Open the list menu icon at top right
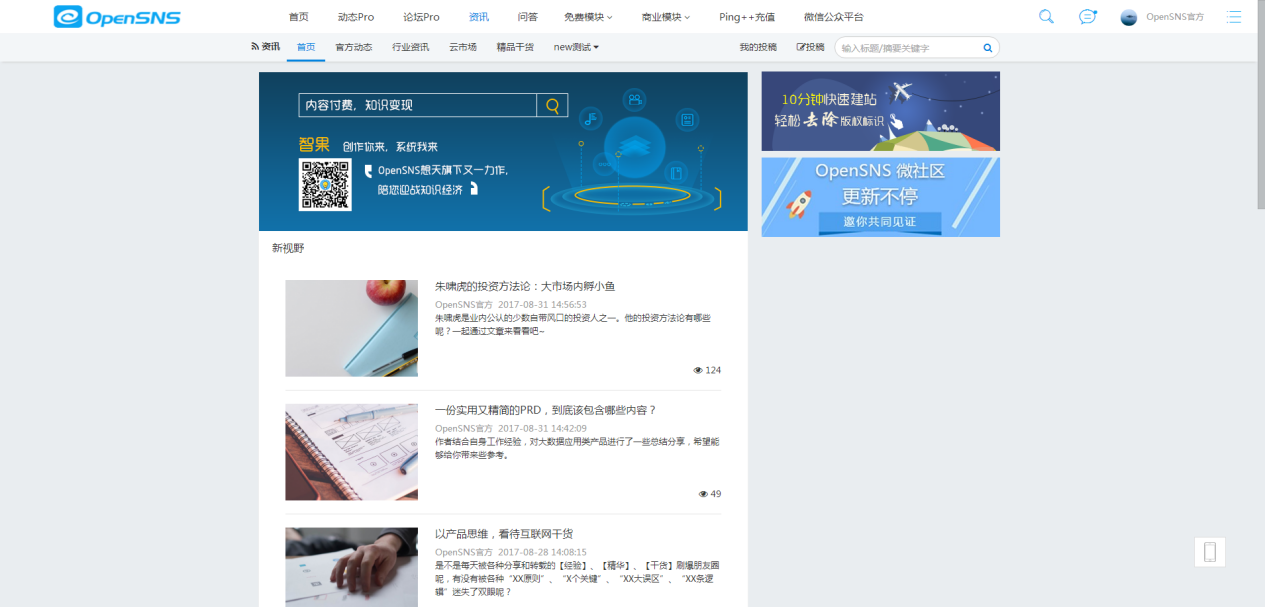The width and height of the screenshot is (1265, 607). (x=1234, y=16)
